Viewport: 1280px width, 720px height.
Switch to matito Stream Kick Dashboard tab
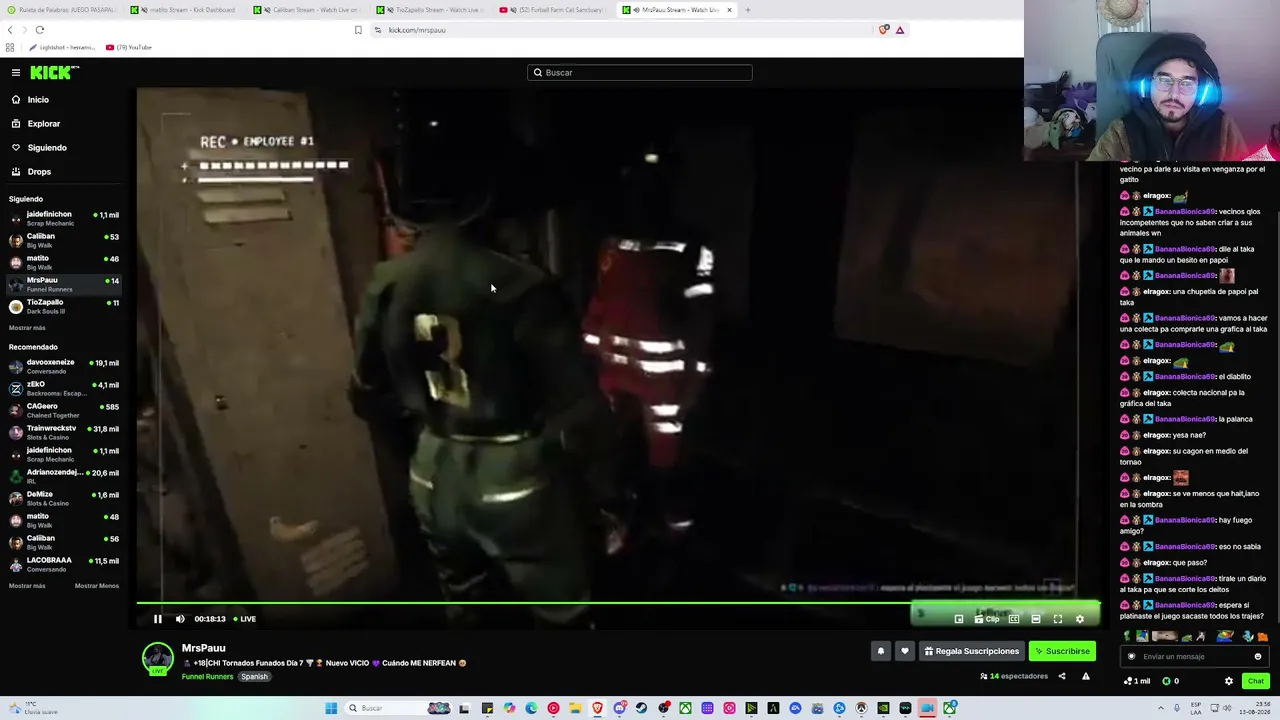[186, 10]
